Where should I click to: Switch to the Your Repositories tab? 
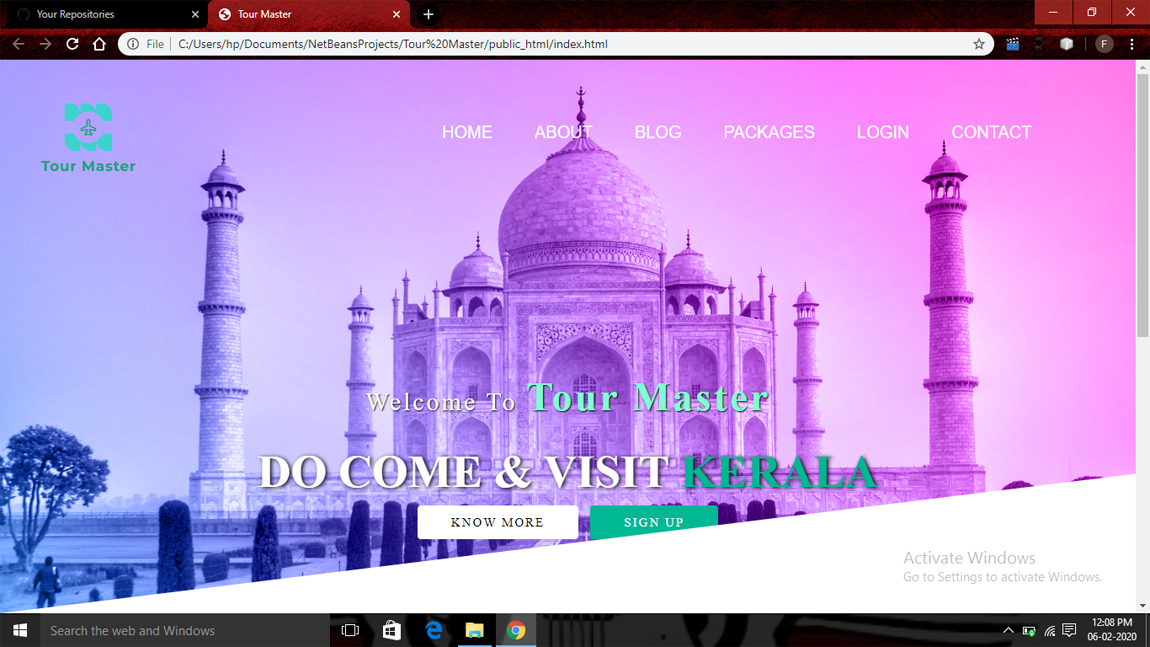pyautogui.click(x=100, y=14)
